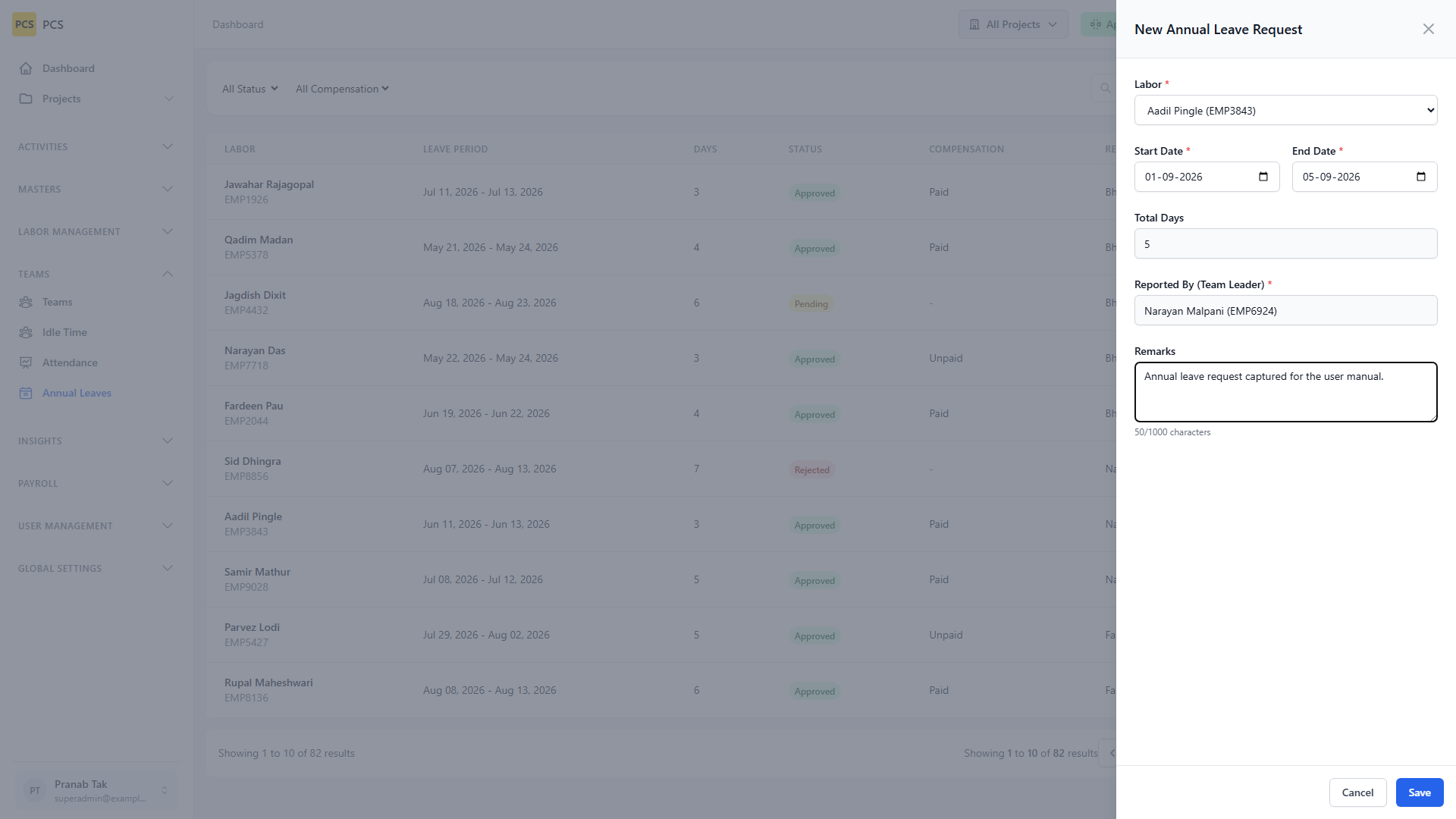This screenshot has height=819, width=1456.
Task: Open the All Projects selector
Action: [1013, 24]
